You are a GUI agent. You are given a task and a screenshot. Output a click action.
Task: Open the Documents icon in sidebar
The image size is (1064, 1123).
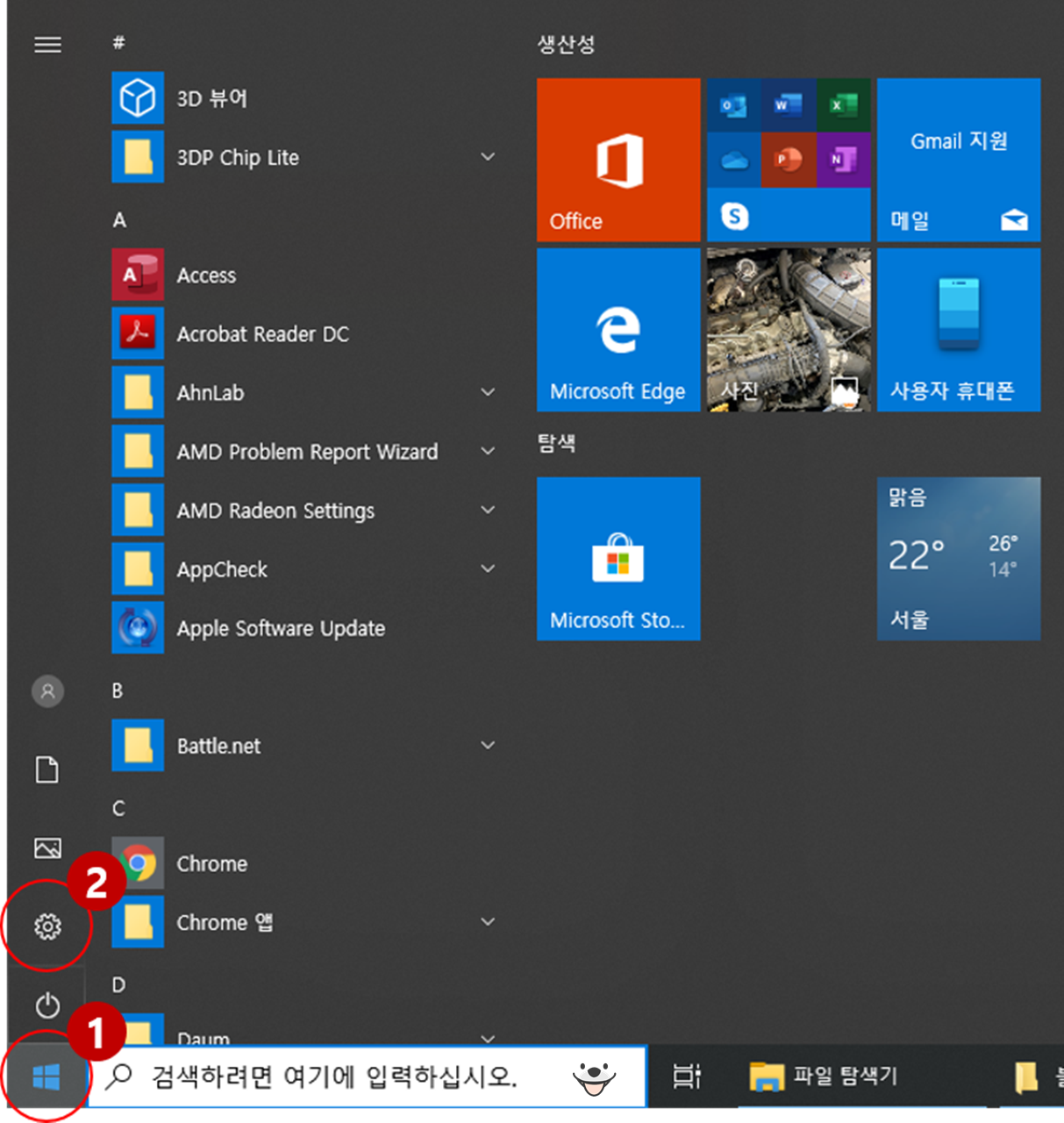pos(47,769)
